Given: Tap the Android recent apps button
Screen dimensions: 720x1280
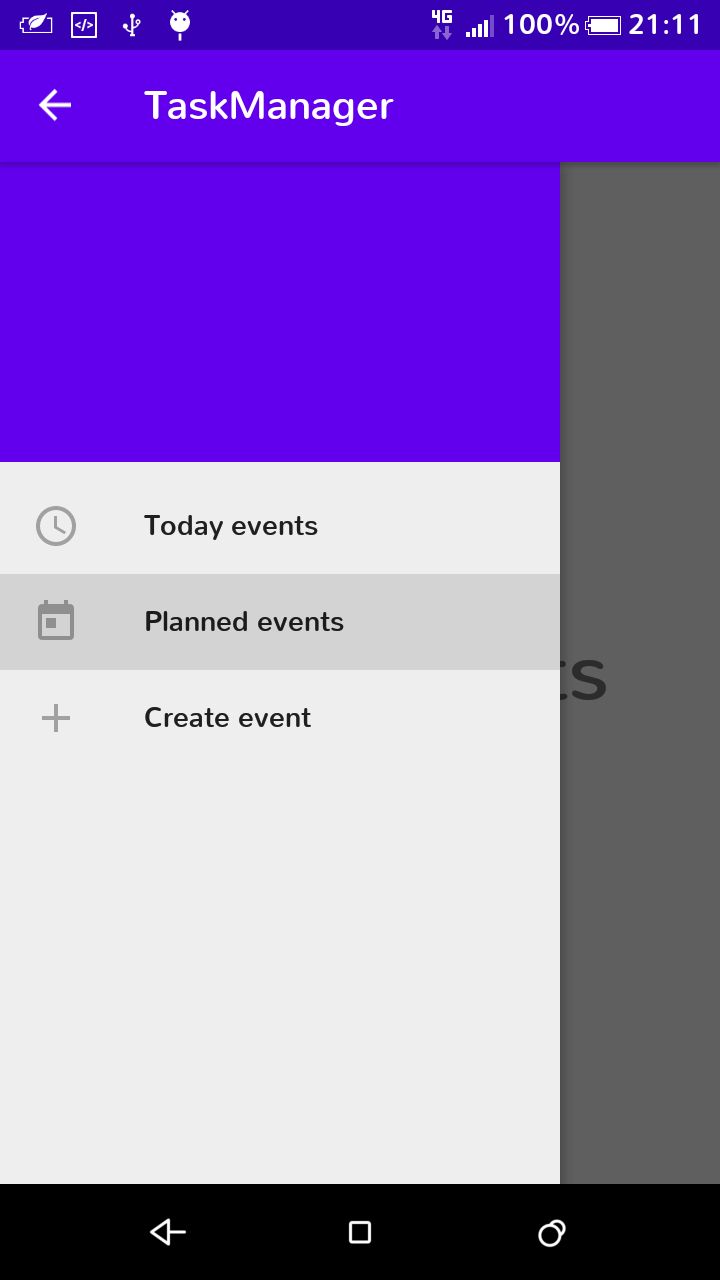Looking at the screenshot, I should tap(552, 1232).
